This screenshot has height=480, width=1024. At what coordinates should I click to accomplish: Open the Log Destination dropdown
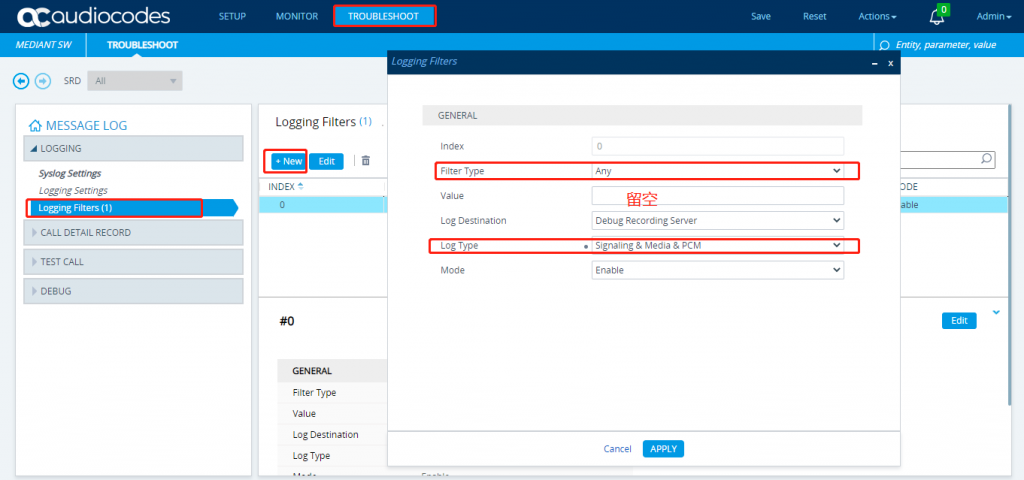pos(718,221)
